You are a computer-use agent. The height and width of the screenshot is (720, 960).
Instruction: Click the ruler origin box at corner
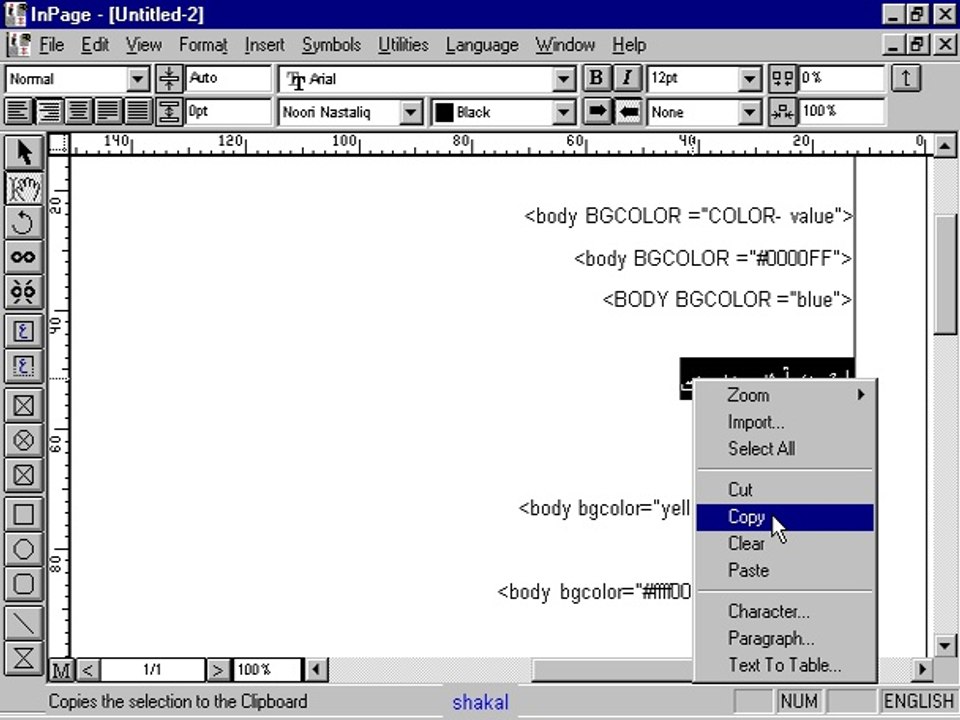[59, 143]
